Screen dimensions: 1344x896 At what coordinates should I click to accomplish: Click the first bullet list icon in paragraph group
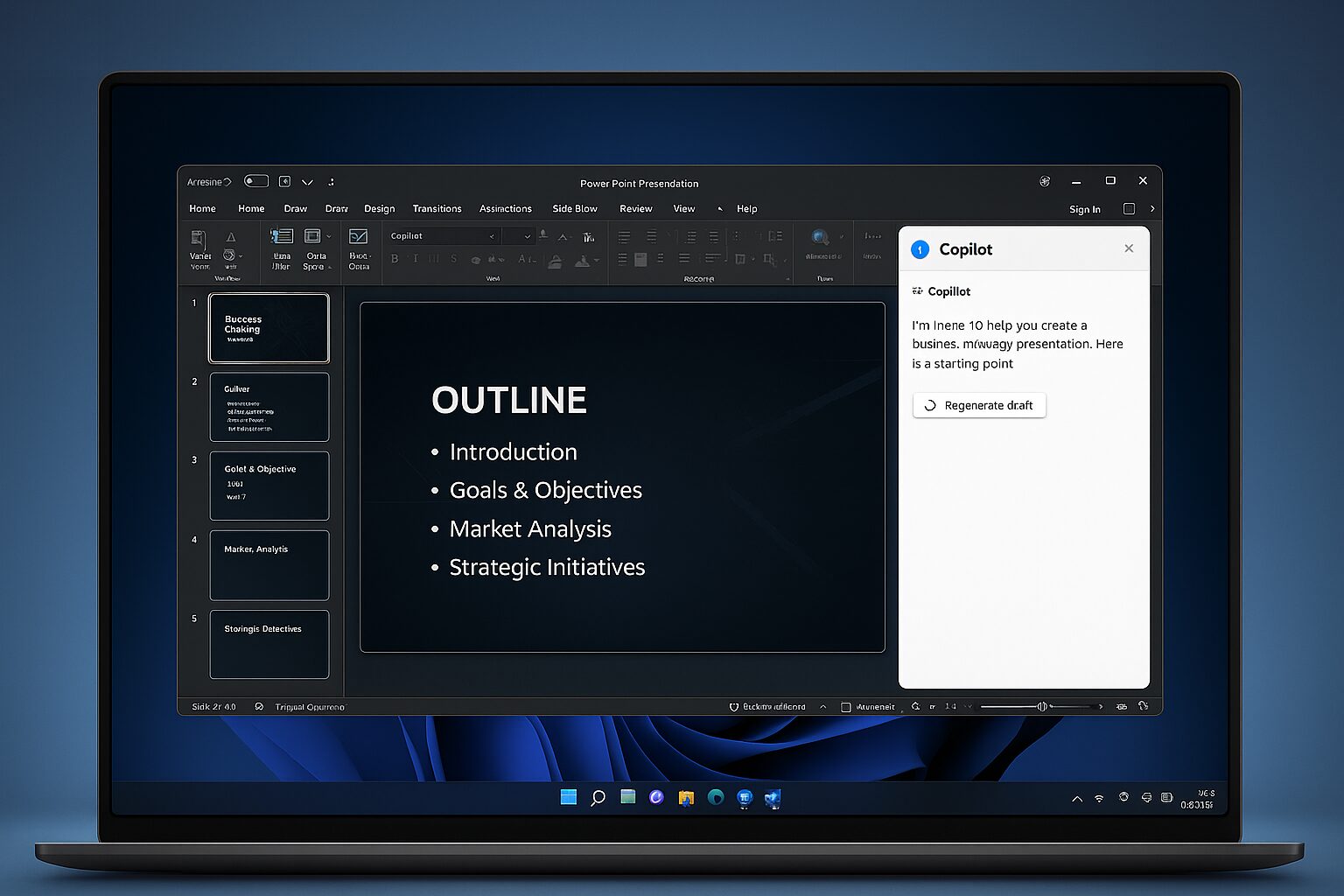pyautogui.click(x=624, y=237)
